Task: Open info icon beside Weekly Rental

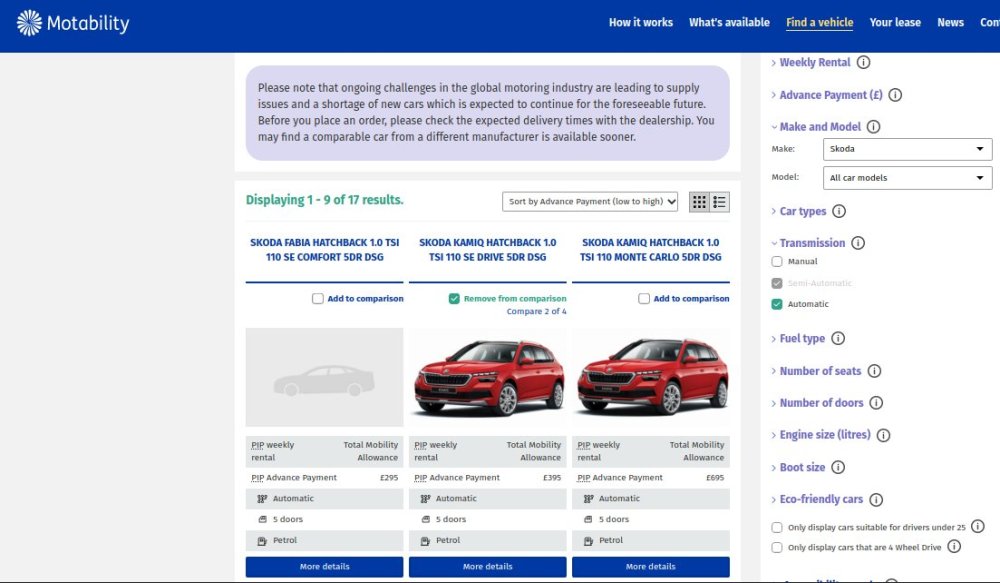Action: 864,63
